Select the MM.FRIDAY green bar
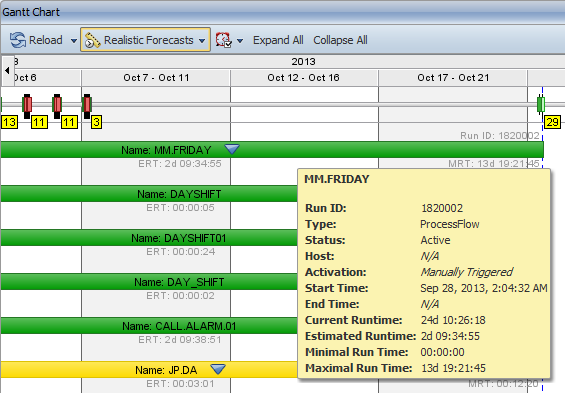This screenshot has width=565, height=393. click(272, 149)
